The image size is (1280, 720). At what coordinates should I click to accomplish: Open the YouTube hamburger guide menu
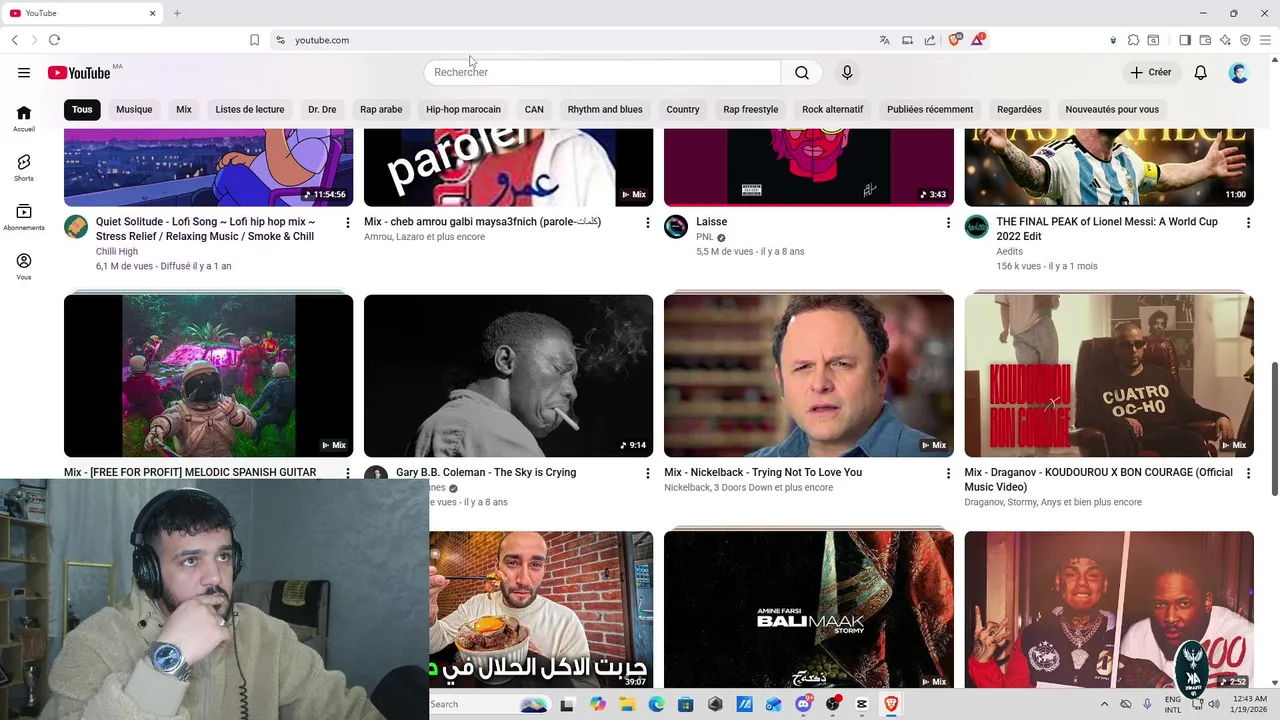(x=24, y=72)
